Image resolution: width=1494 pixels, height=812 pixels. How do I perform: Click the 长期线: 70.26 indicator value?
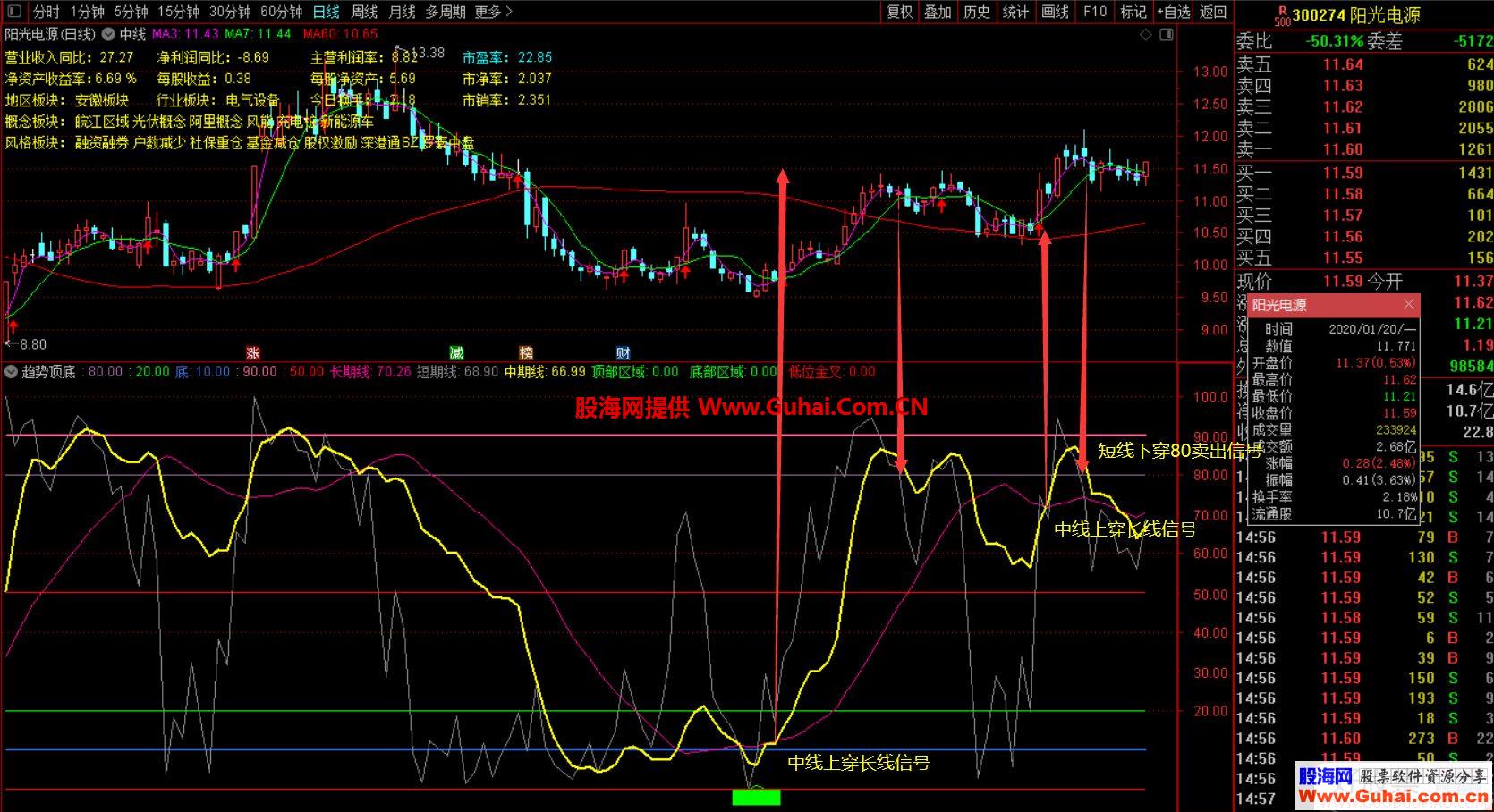click(x=370, y=372)
